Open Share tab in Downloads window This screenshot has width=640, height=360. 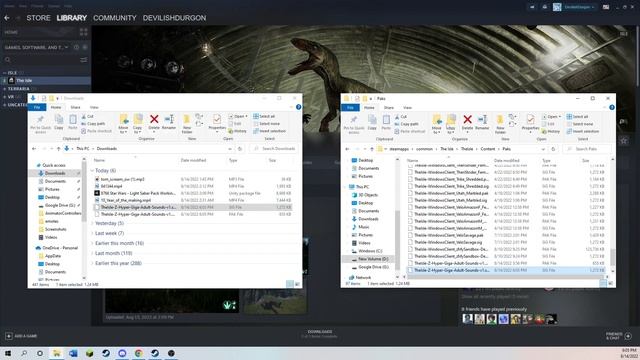pyautogui.click(x=76, y=107)
